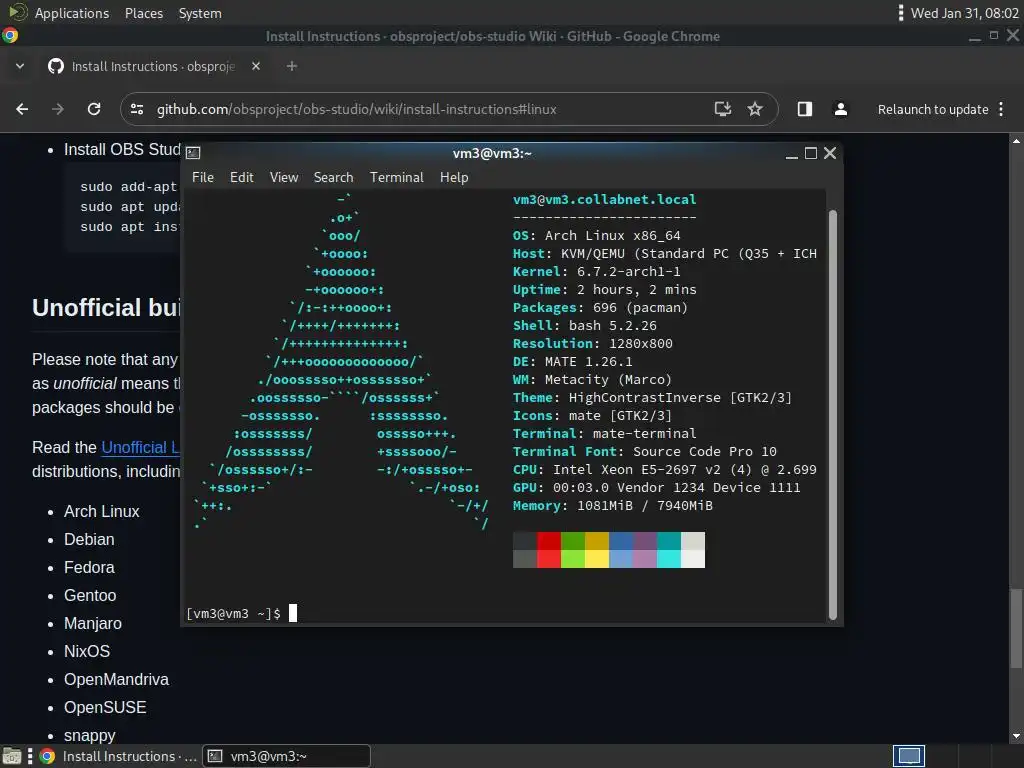
Task: Click OpenMandriva list item
Action: pyautogui.click(x=116, y=679)
